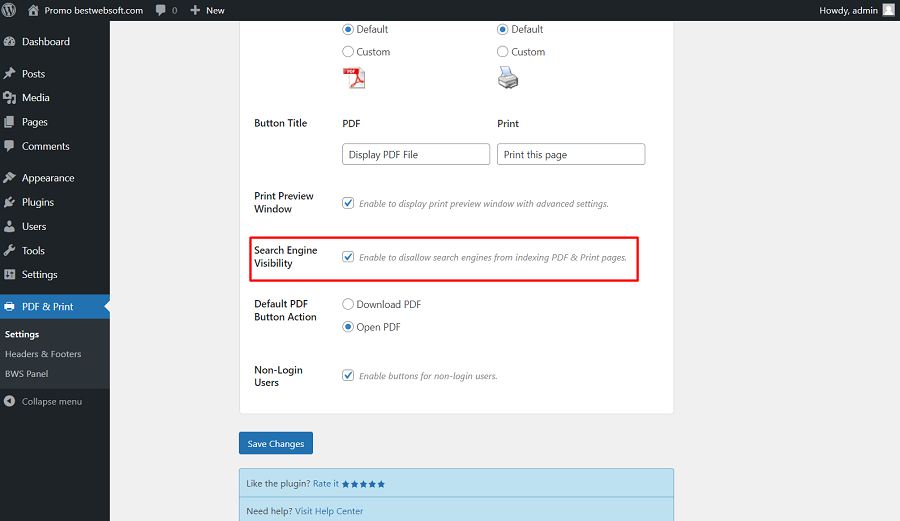The height and width of the screenshot is (521, 900).
Task: Click the home icon beside the site name
Action: point(33,10)
